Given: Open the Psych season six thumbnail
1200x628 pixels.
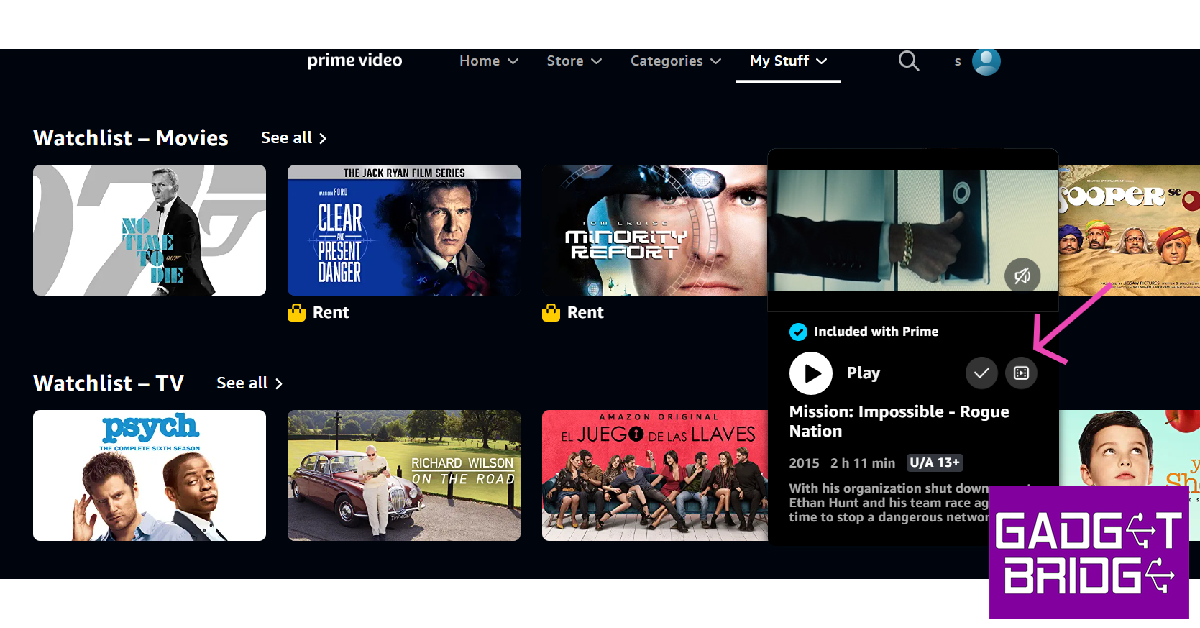Looking at the screenshot, I should click(150, 475).
